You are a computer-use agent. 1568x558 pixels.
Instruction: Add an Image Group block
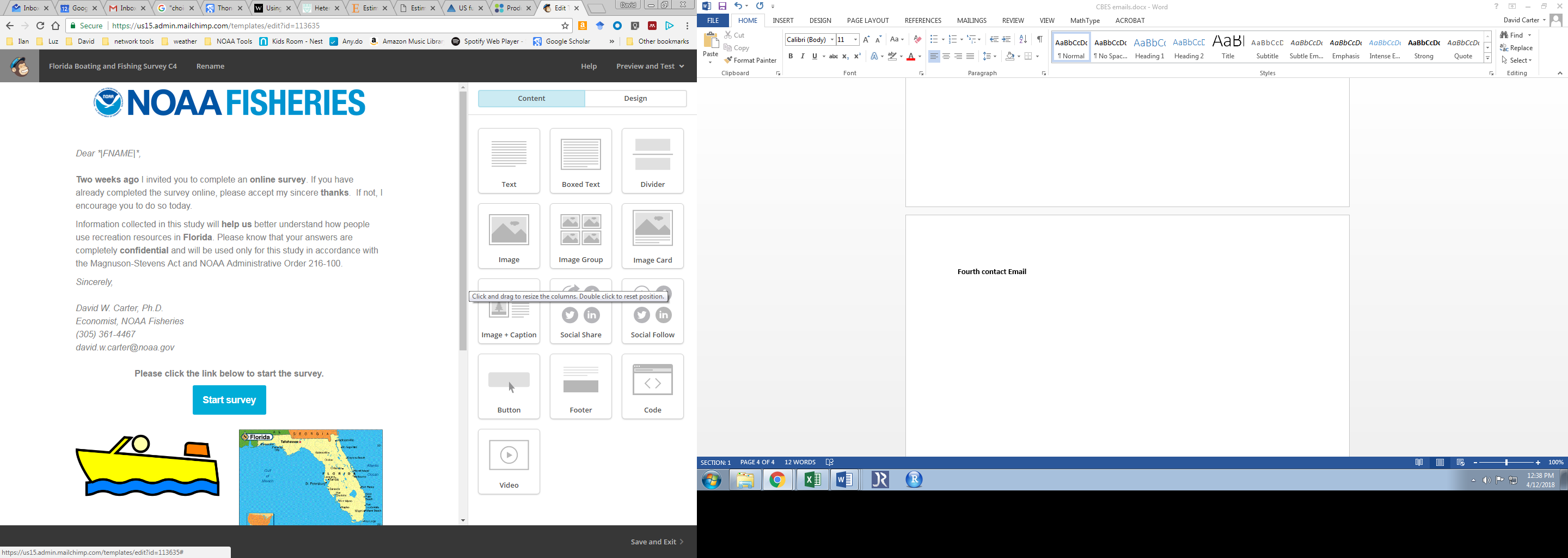pyautogui.click(x=581, y=236)
